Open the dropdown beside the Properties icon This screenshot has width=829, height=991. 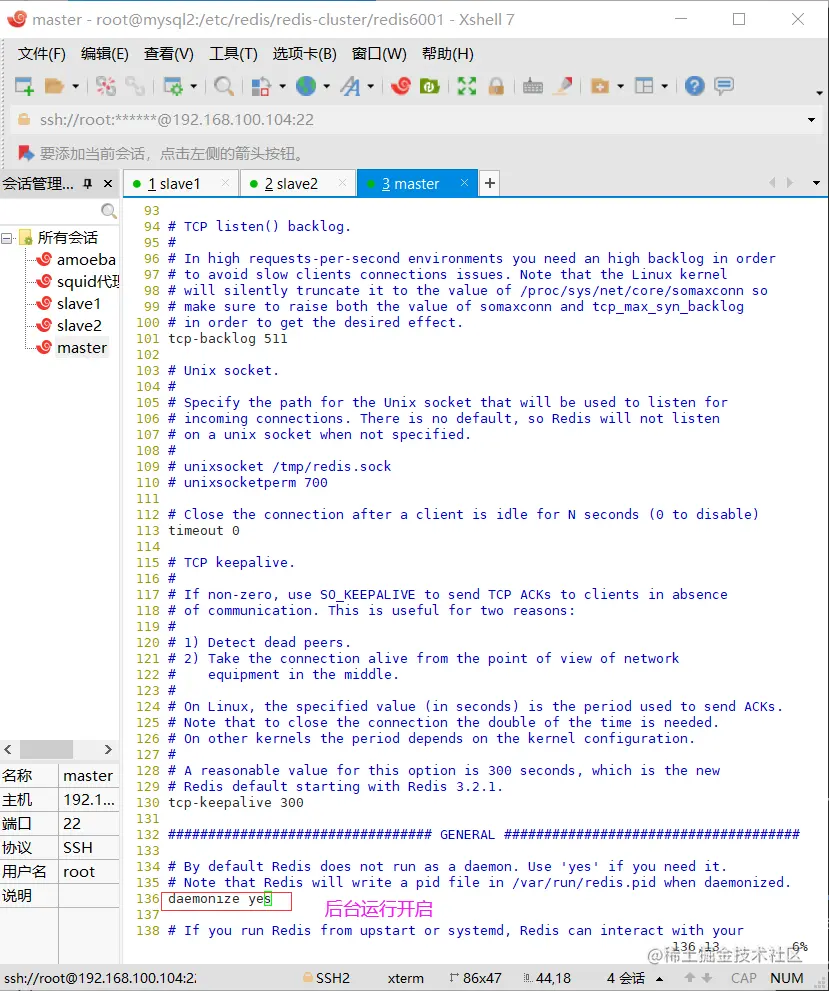click(193, 86)
